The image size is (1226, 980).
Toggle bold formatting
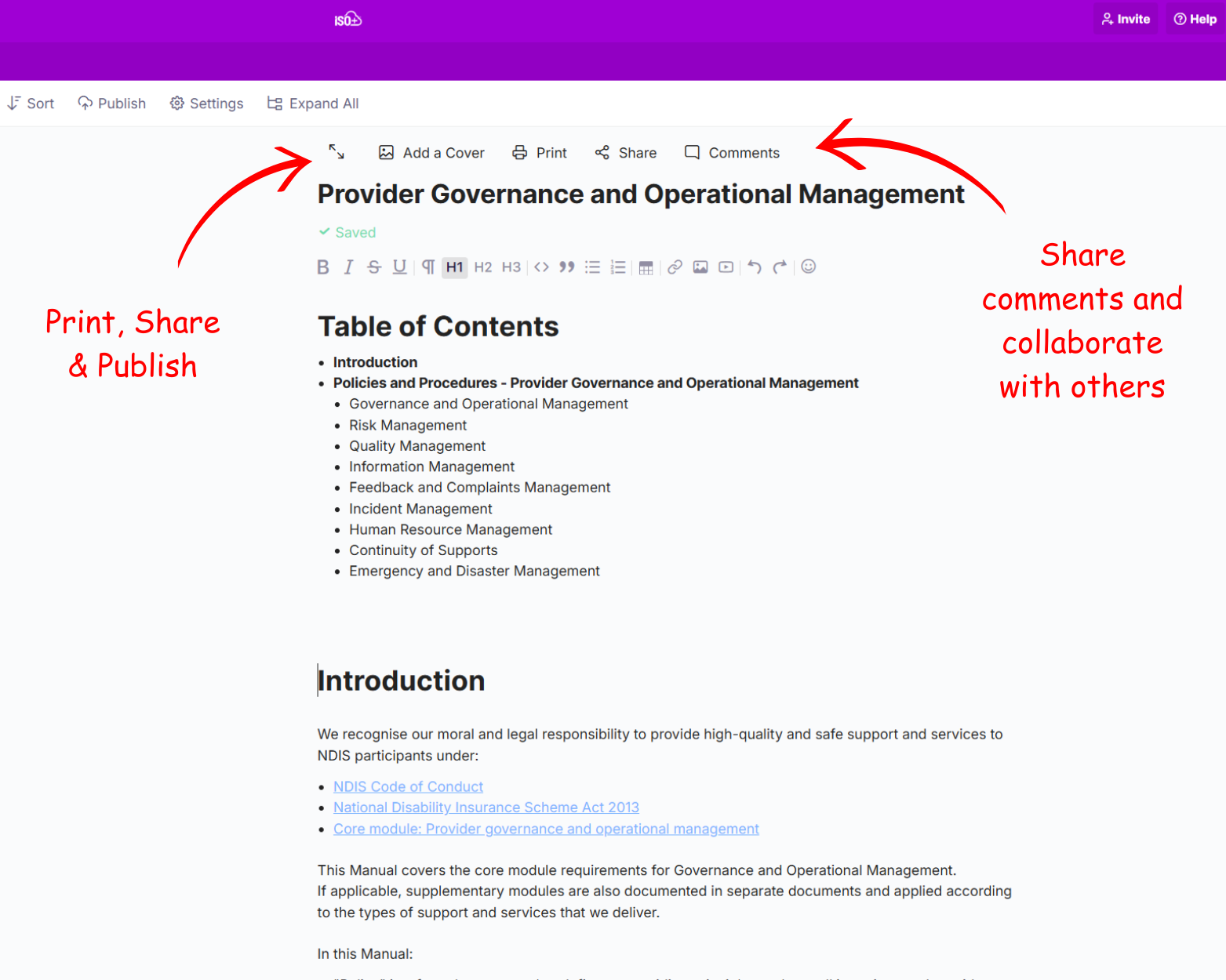(x=322, y=267)
